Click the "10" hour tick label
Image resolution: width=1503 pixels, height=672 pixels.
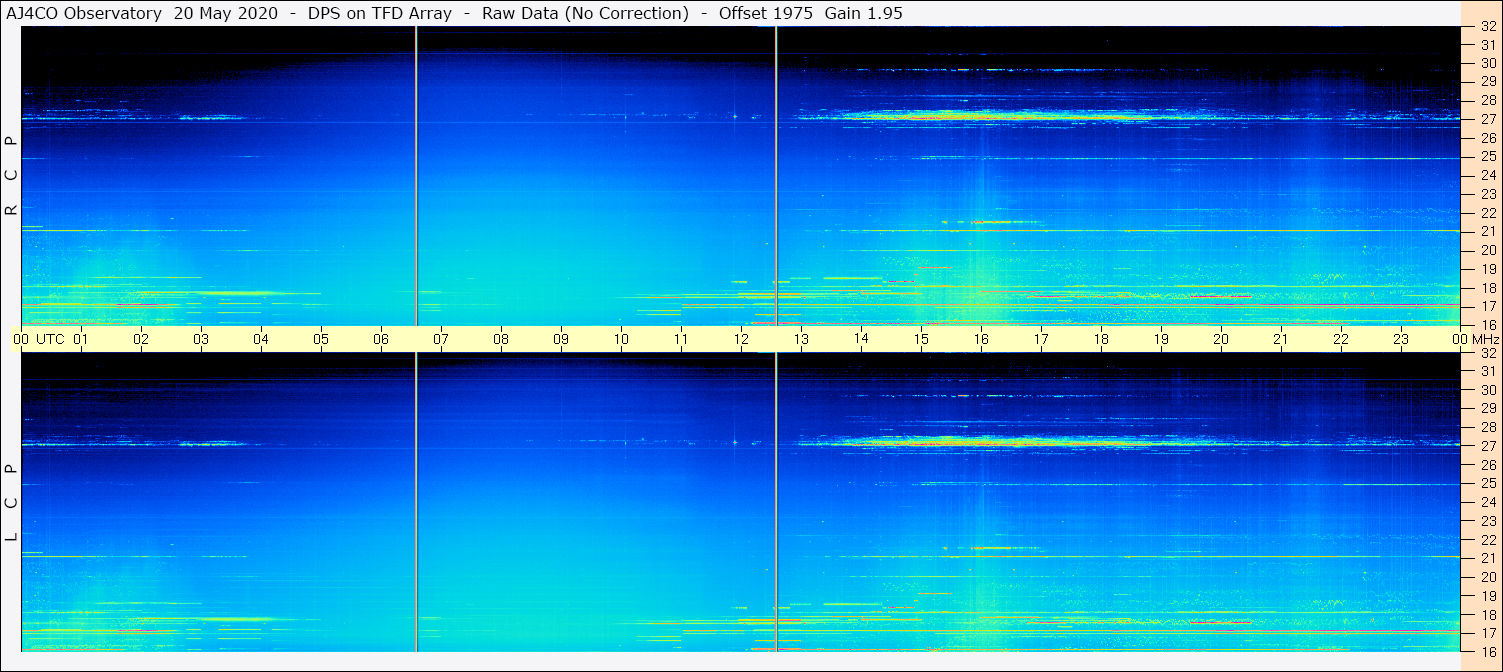621,339
